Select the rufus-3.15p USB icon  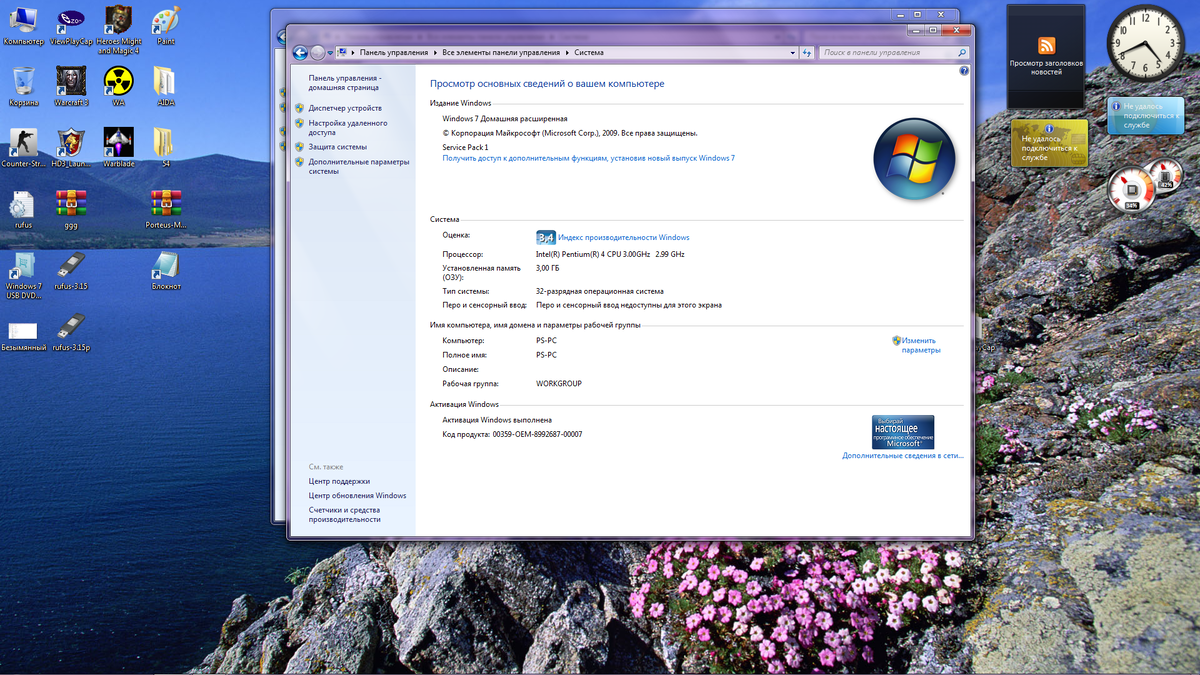[71, 332]
